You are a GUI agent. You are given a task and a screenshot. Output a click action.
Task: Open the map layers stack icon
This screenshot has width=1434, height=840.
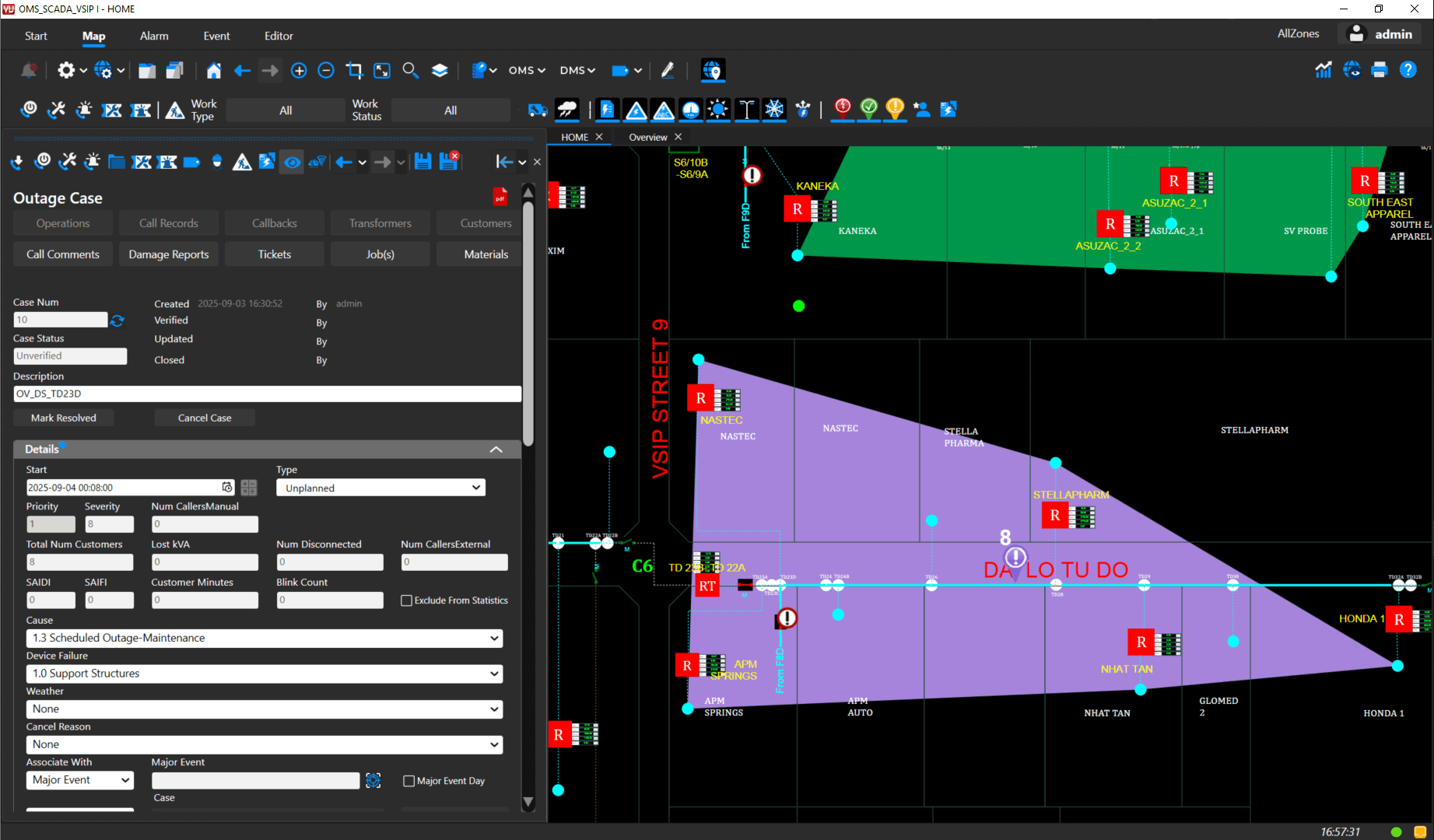tap(440, 71)
